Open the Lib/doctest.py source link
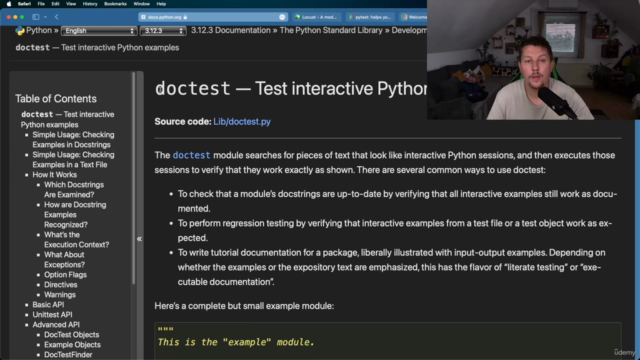This screenshot has height=360, width=640. click(242, 122)
